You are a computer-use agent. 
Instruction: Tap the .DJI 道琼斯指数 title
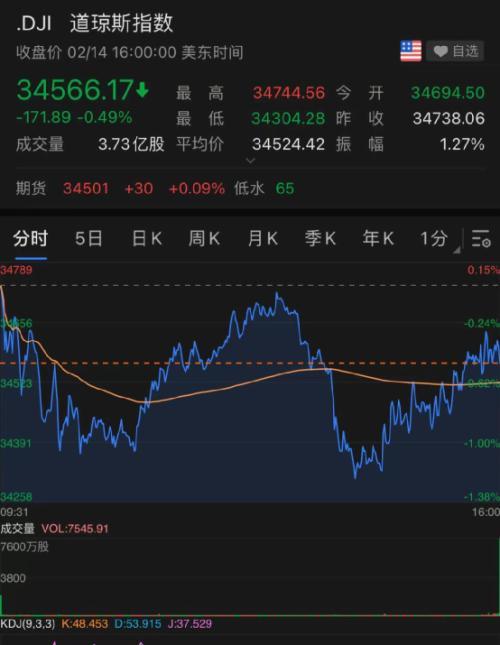click(x=95, y=23)
